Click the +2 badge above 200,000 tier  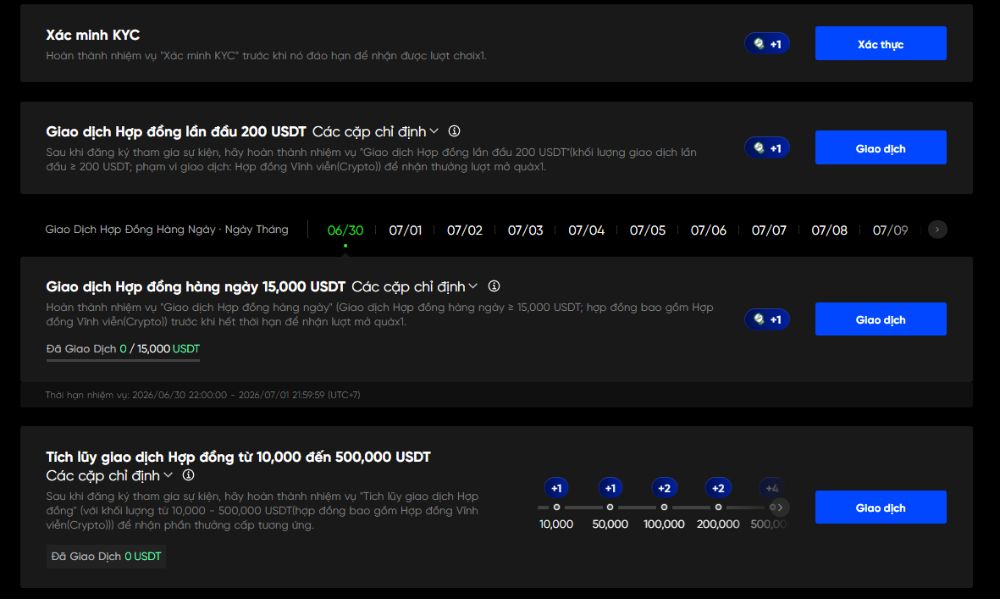718,488
